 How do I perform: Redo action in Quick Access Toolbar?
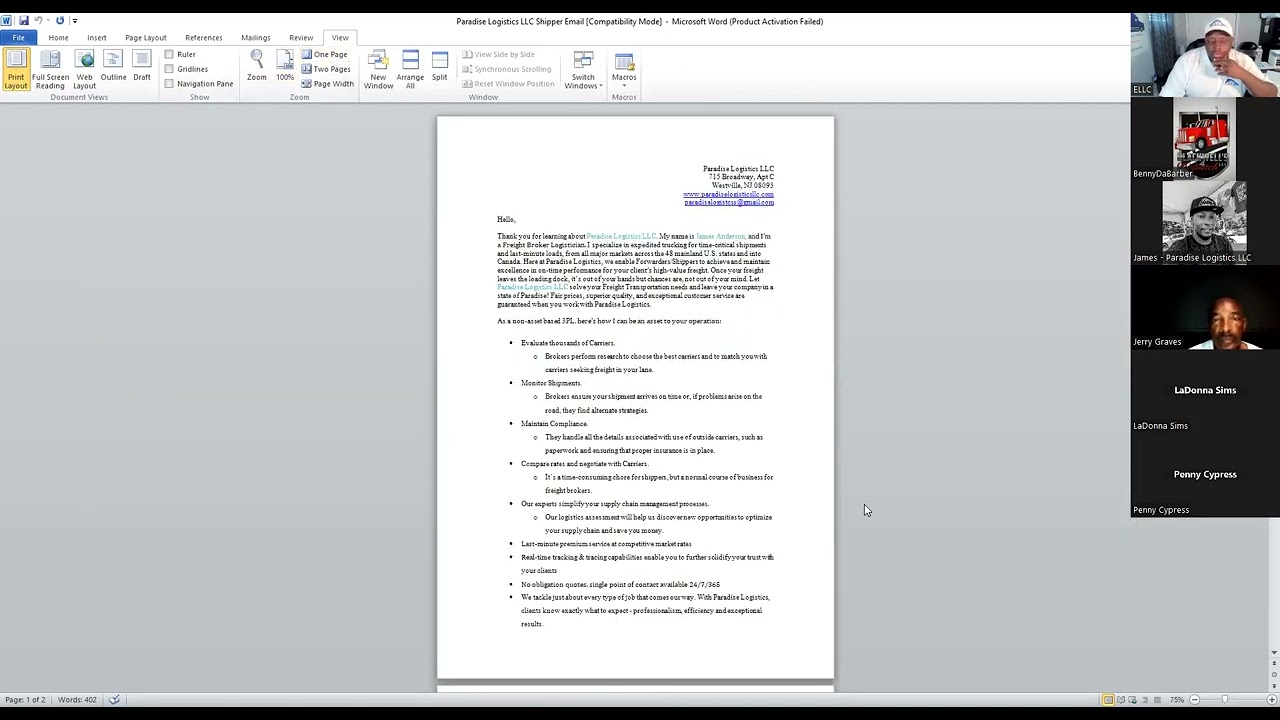(x=60, y=20)
